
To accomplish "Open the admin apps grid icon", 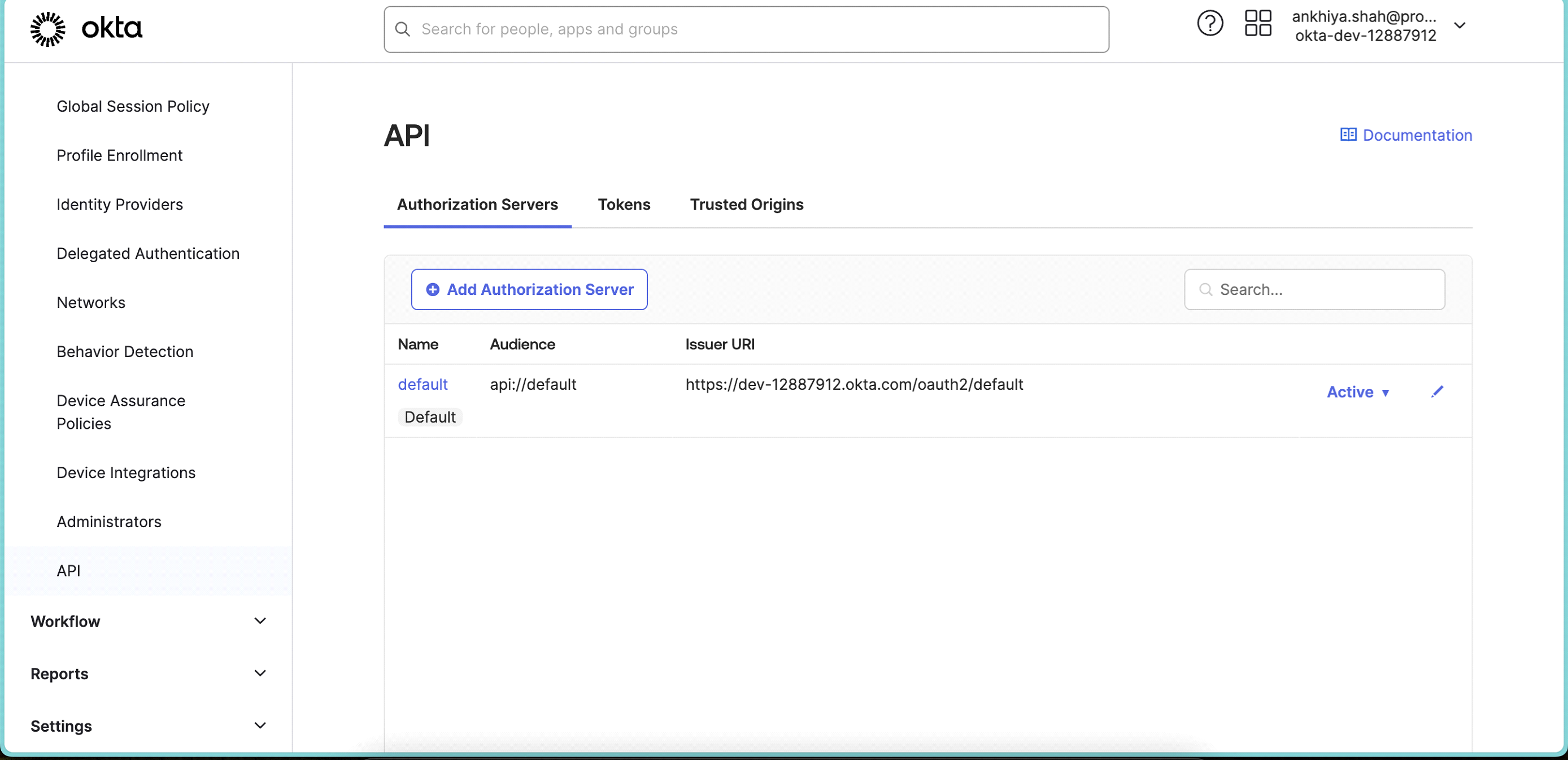I will point(1257,23).
